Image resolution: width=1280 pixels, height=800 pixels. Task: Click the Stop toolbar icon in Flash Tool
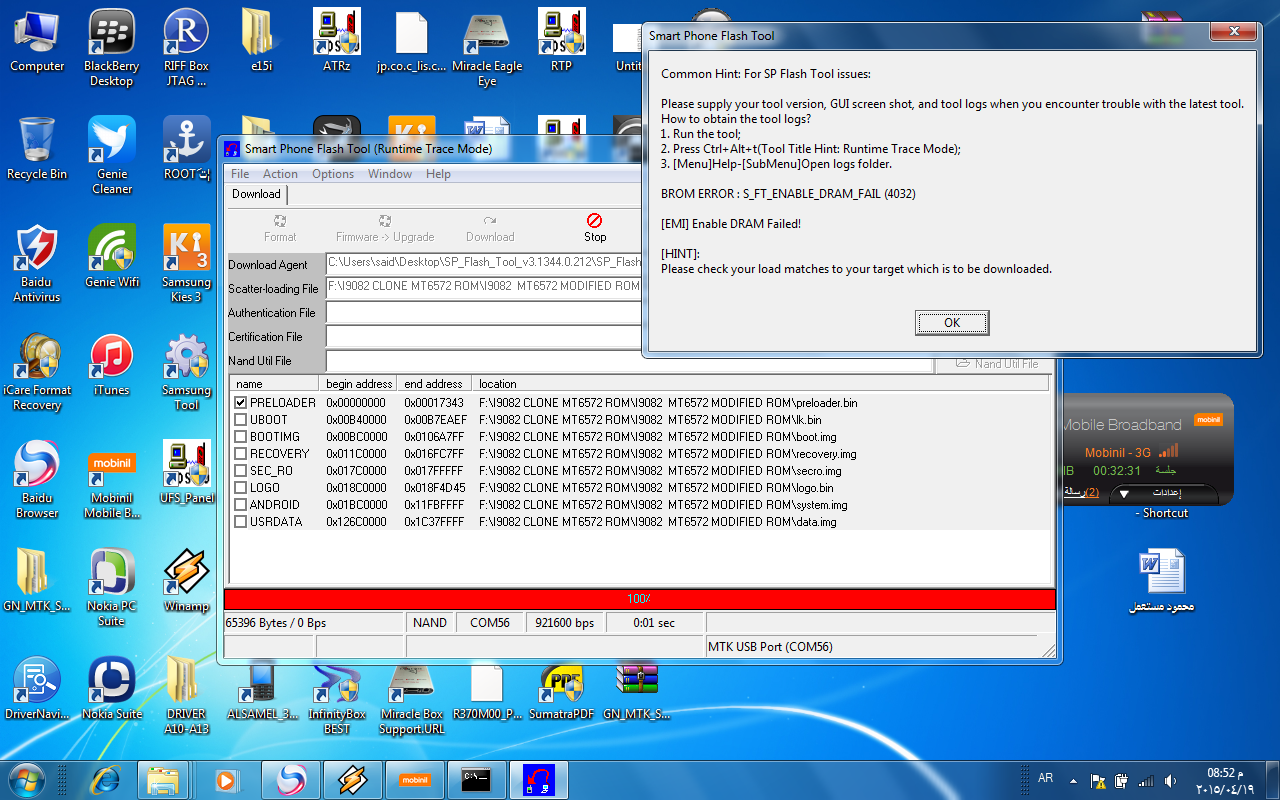click(x=595, y=227)
